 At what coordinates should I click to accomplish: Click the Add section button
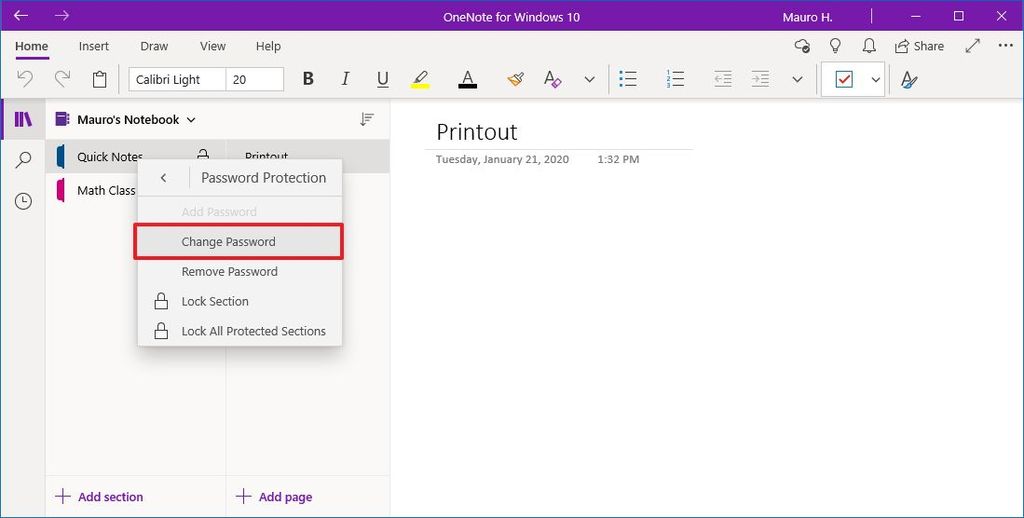[99, 496]
